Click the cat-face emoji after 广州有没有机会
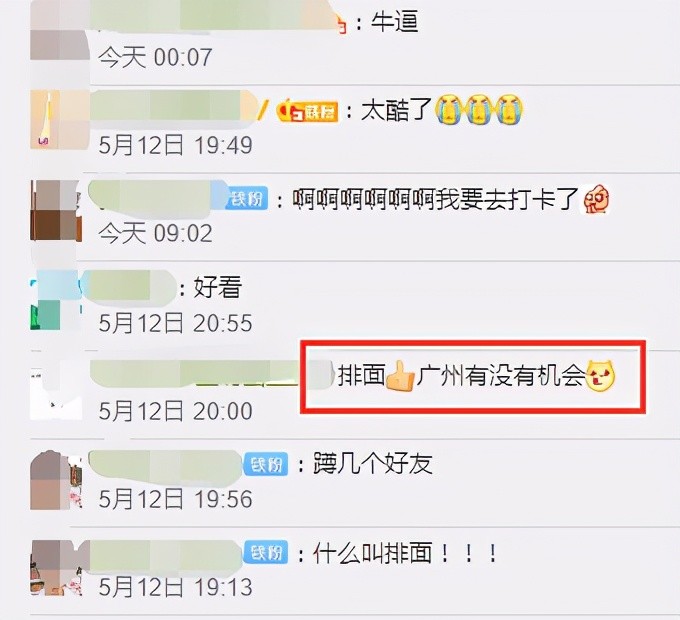 [601, 375]
